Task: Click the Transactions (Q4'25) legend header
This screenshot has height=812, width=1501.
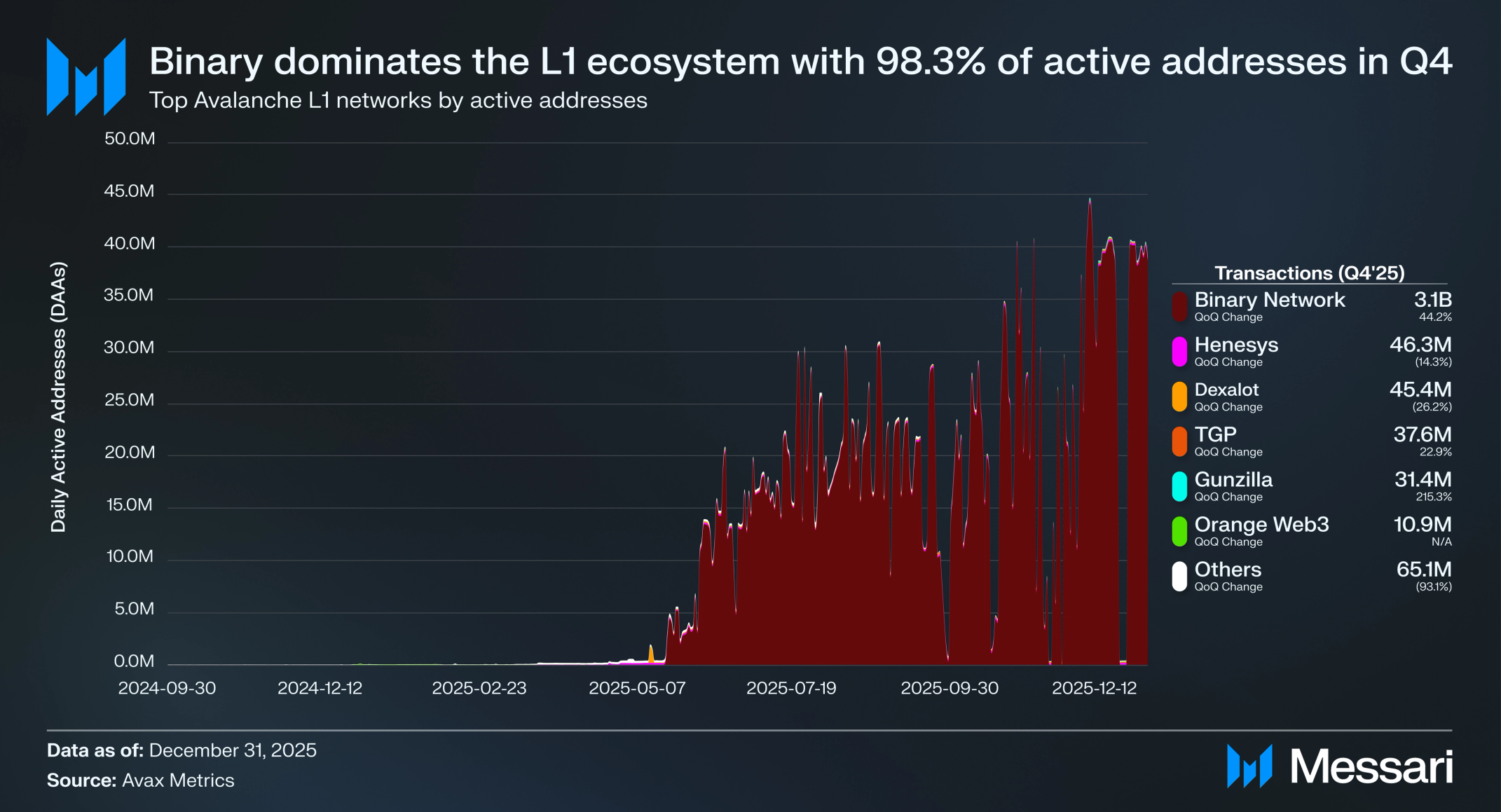Action: point(1309,273)
